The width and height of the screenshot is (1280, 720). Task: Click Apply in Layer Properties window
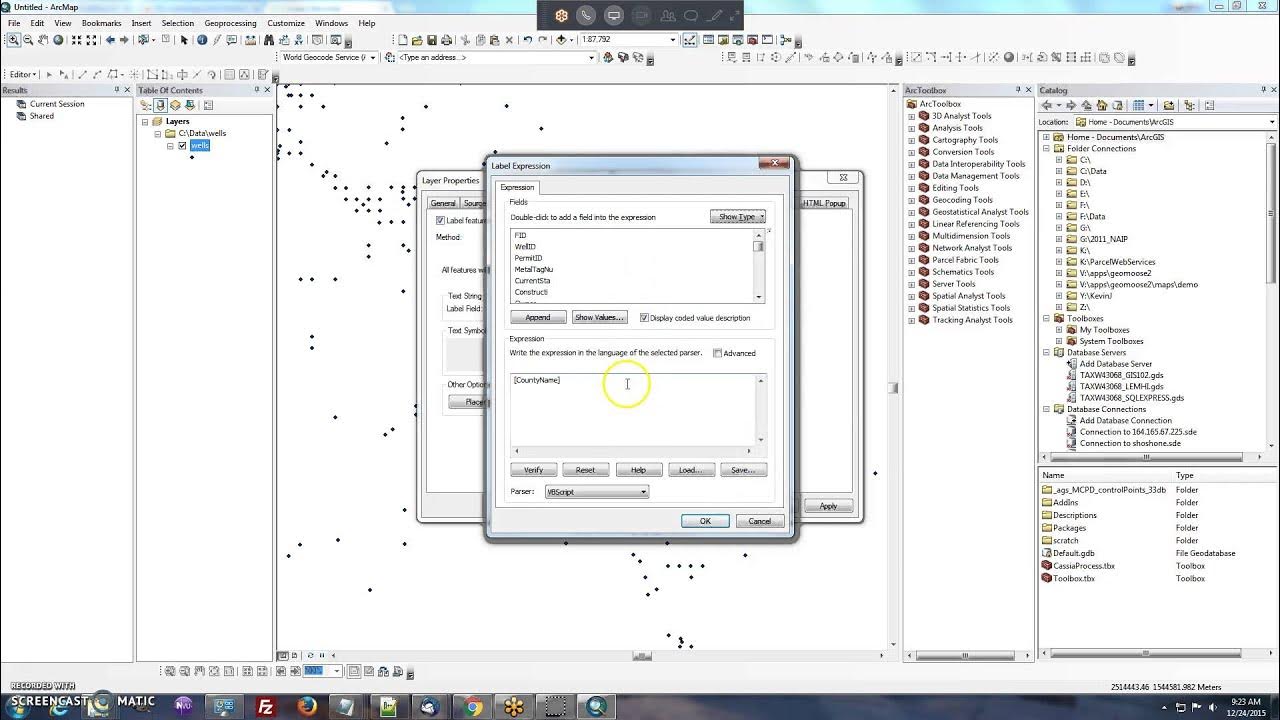tap(828, 506)
